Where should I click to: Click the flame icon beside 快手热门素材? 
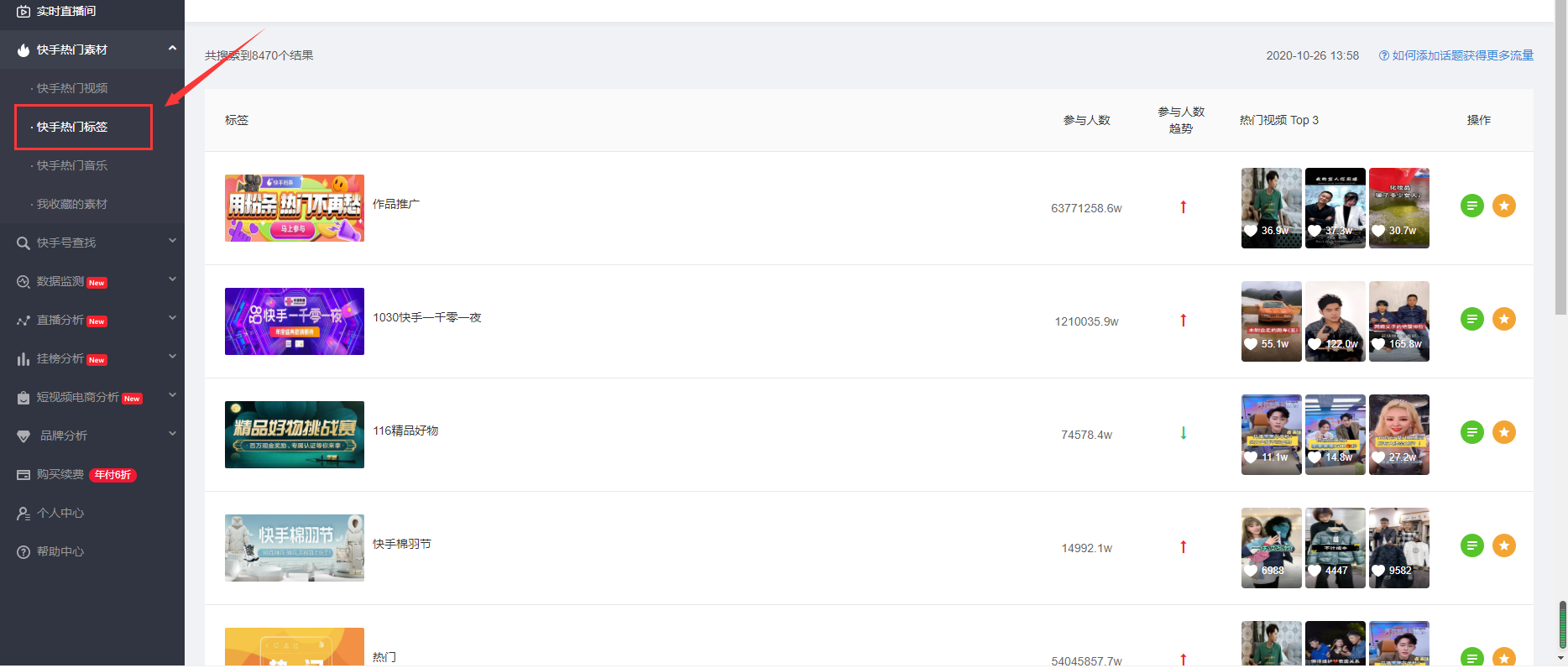coord(24,50)
